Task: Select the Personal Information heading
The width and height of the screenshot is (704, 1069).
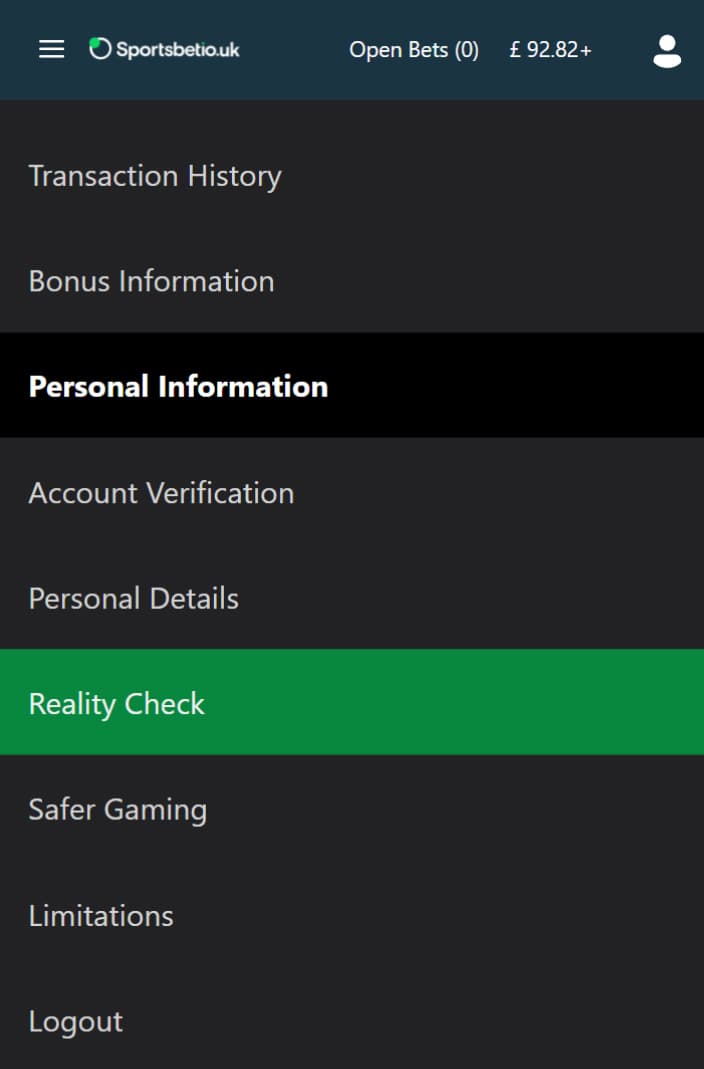Action: pyautogui.click(x=179, y=387)
